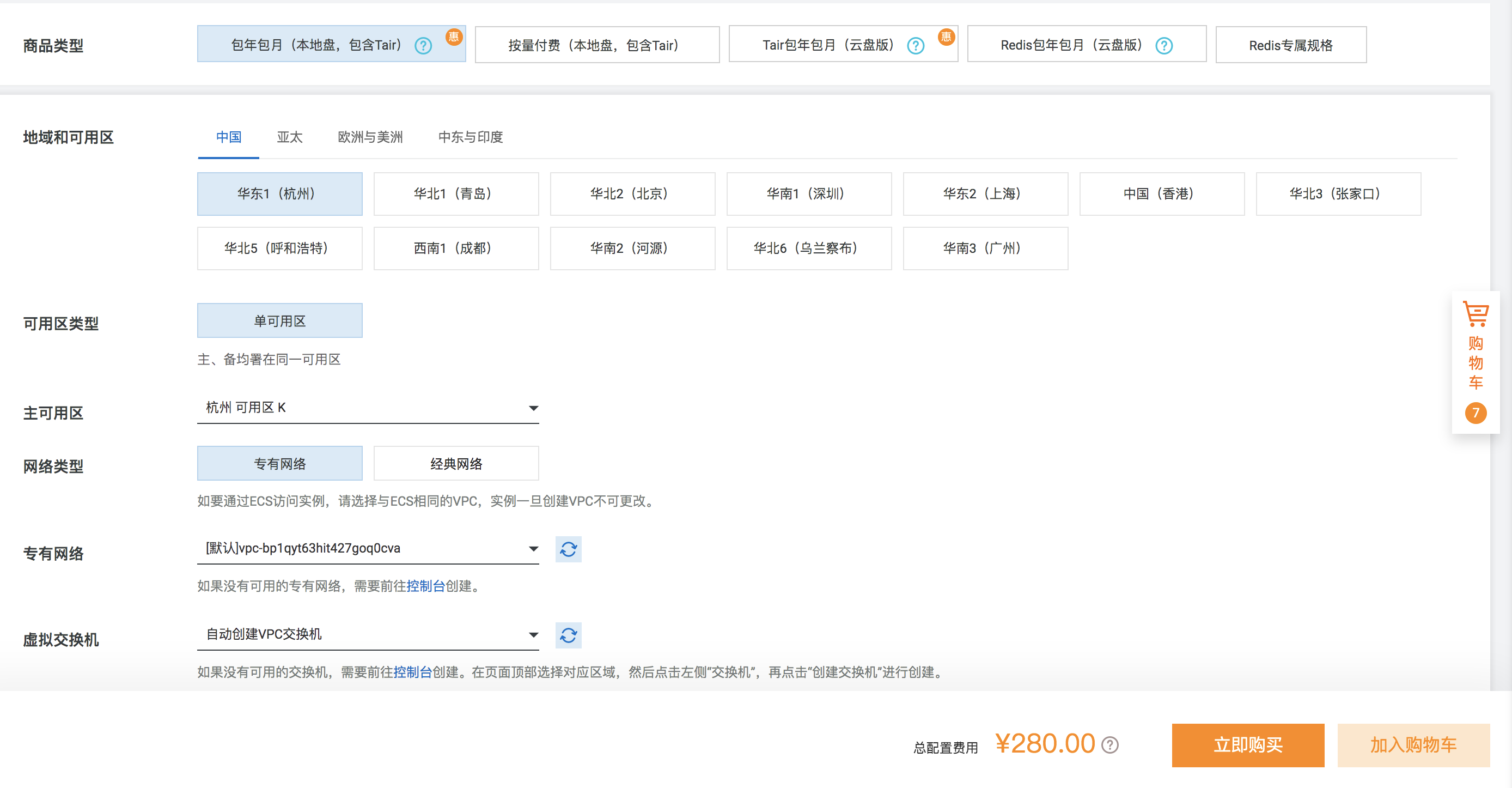
Task: Click the 加入购物车 button
Action: (1413, 744)
